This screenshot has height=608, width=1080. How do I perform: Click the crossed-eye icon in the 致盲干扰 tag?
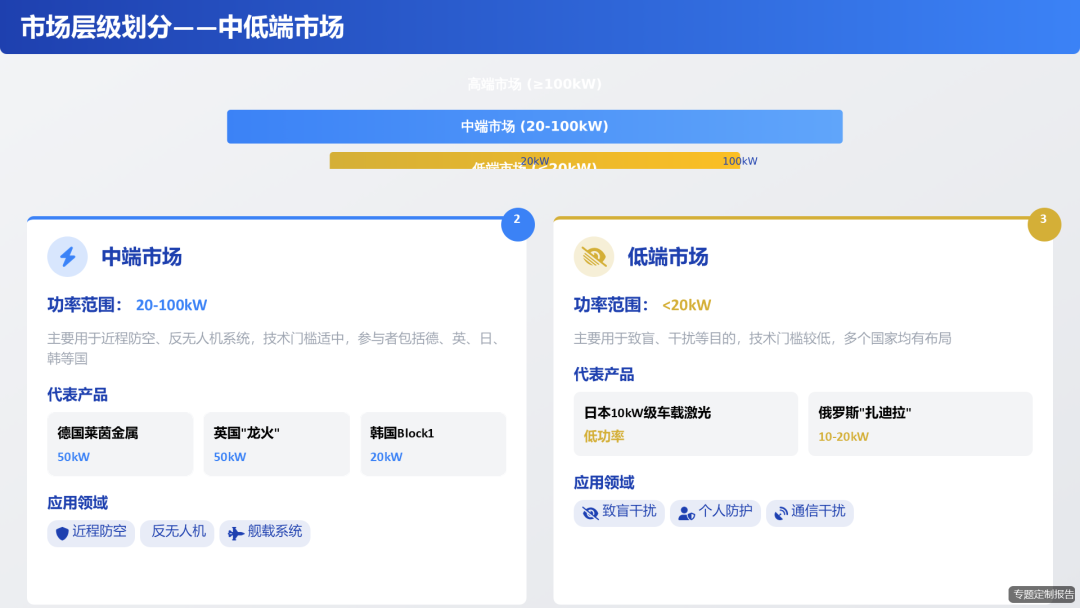pyautogui.click(x=589, y=512)
